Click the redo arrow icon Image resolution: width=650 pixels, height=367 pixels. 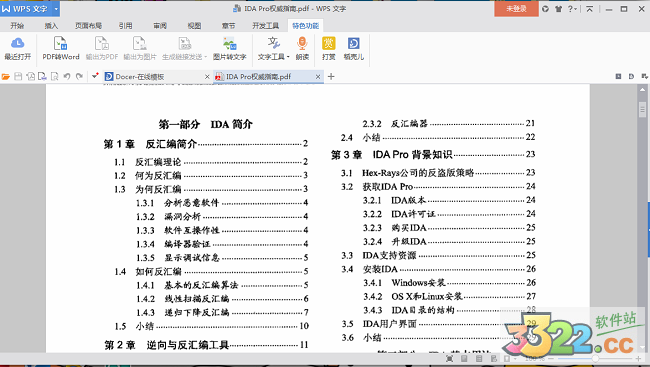pyautogui.click(x=79, y=76)
